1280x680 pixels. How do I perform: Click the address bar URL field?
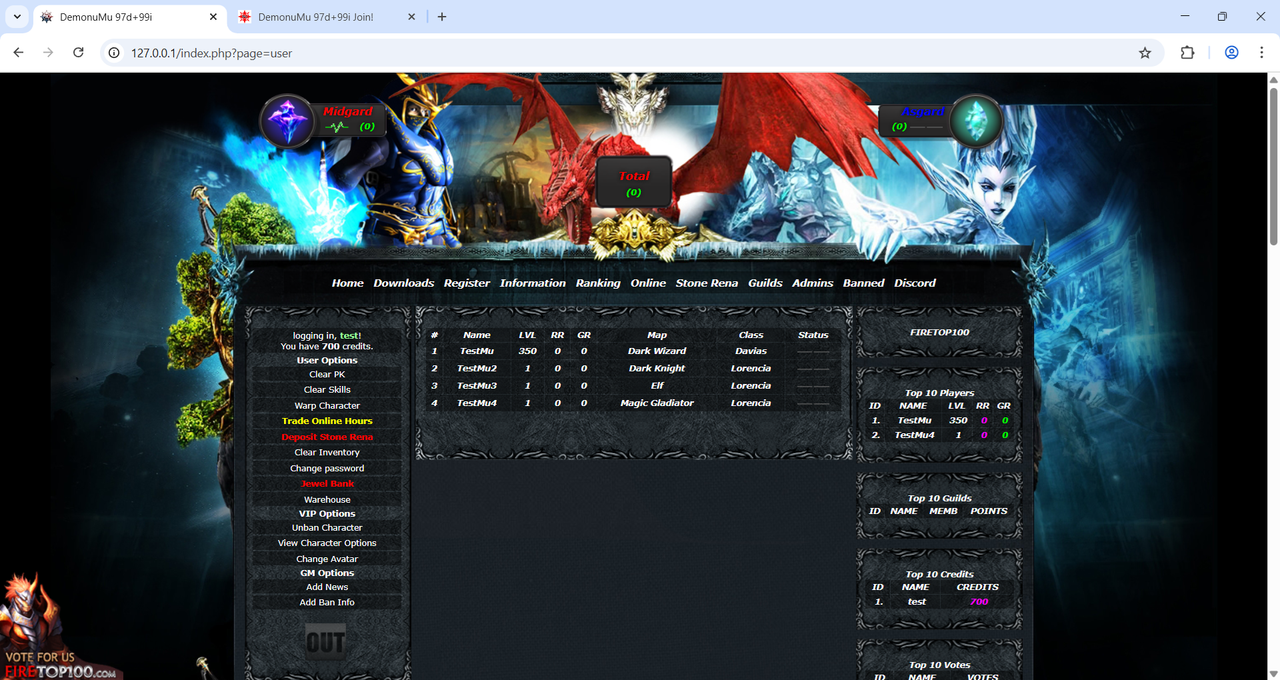click(x=630, y=53)
